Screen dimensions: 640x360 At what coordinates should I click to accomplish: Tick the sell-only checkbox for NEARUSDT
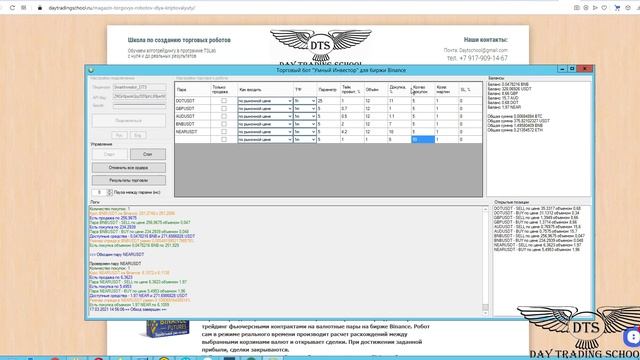tap(224, 131)
